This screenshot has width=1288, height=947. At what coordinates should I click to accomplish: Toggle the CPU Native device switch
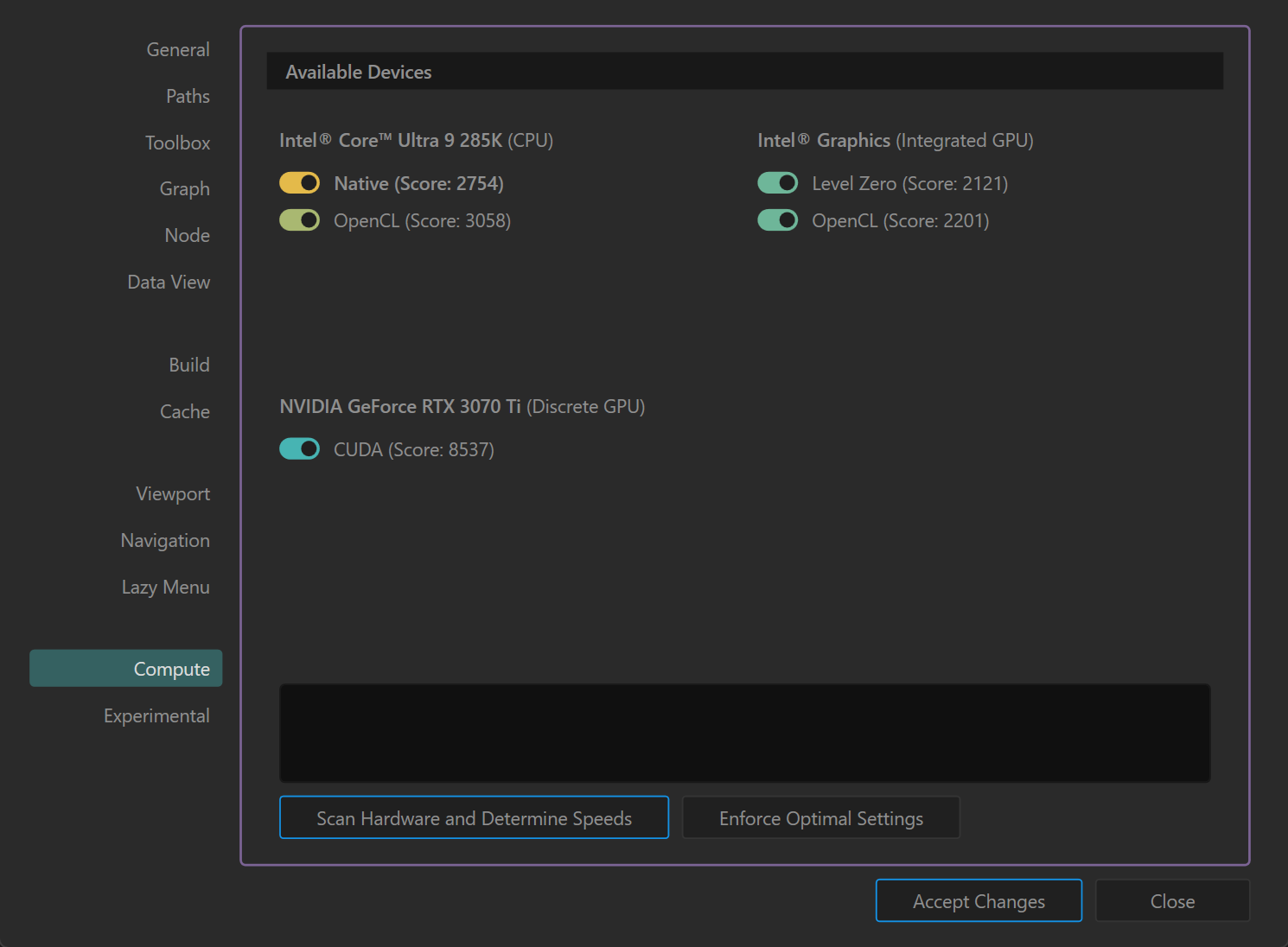click(299, 183)
